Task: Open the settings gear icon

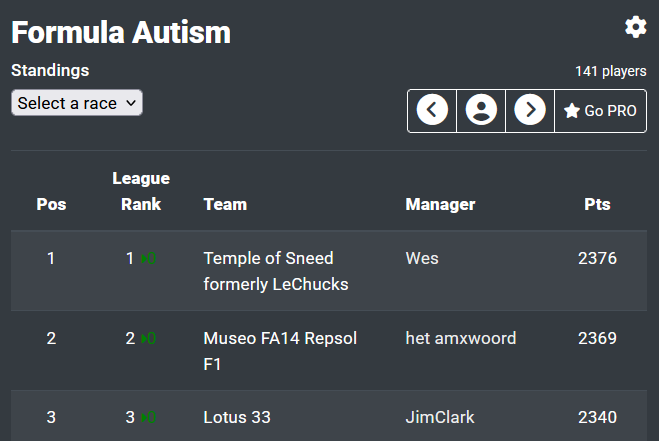Action: pos(636,27)
